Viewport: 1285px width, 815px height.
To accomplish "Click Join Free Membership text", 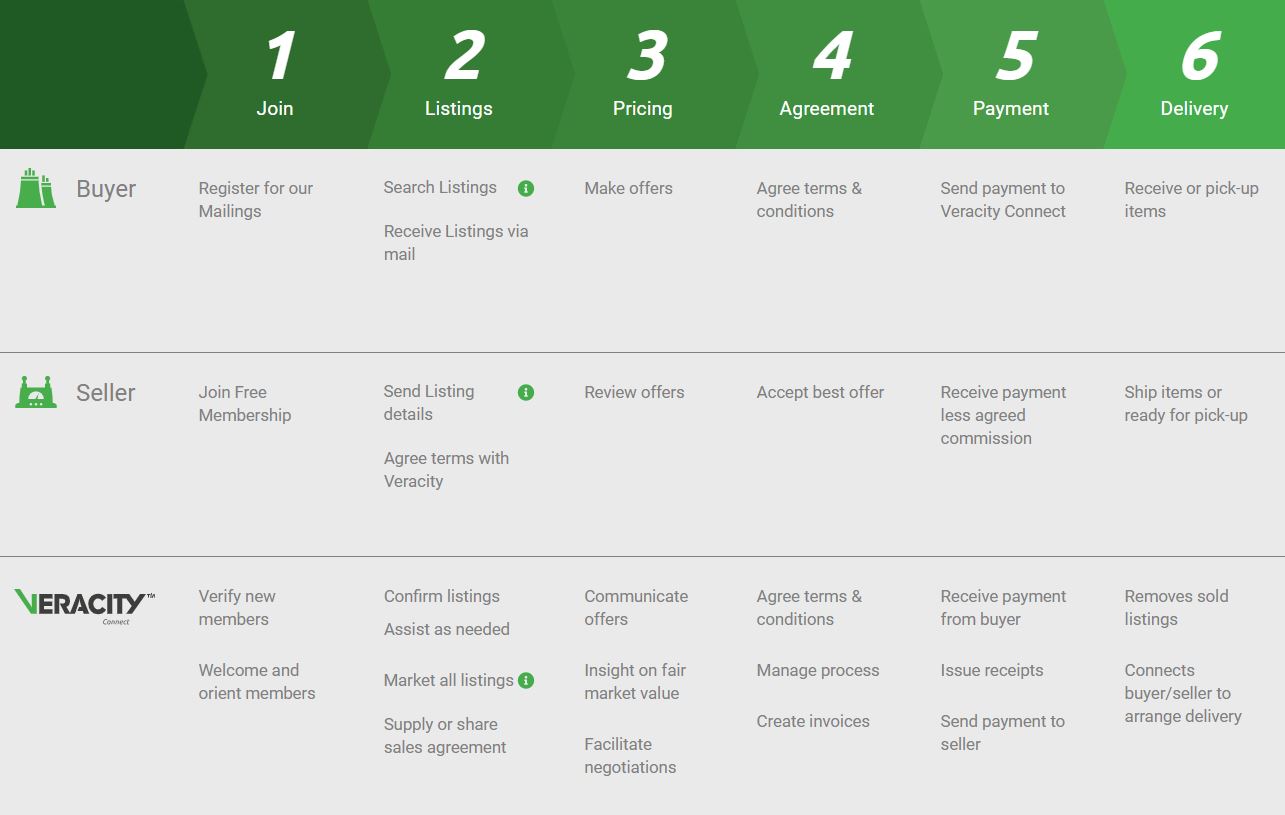I will pyautogui.click(x=244, y=404).
